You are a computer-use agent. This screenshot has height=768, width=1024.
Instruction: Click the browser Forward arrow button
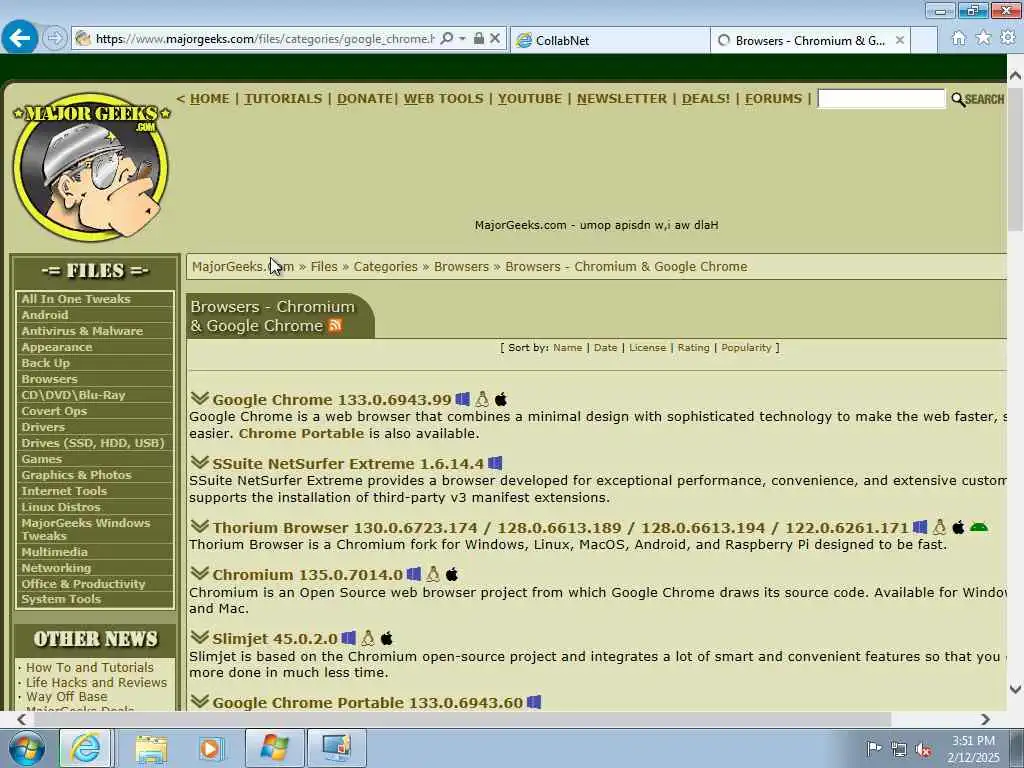tap(55, 39)
